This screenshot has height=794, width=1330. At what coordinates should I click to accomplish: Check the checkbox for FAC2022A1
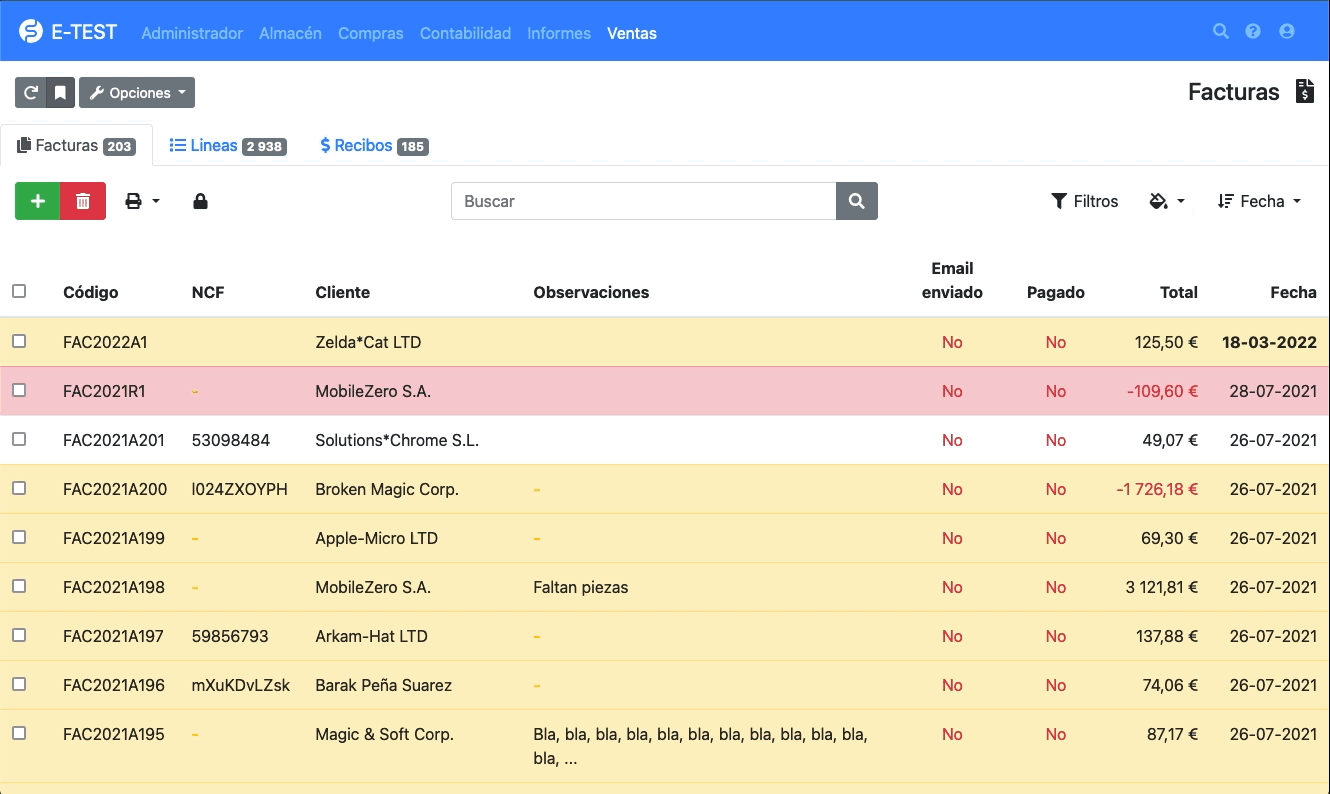click(x=18, y=341)
